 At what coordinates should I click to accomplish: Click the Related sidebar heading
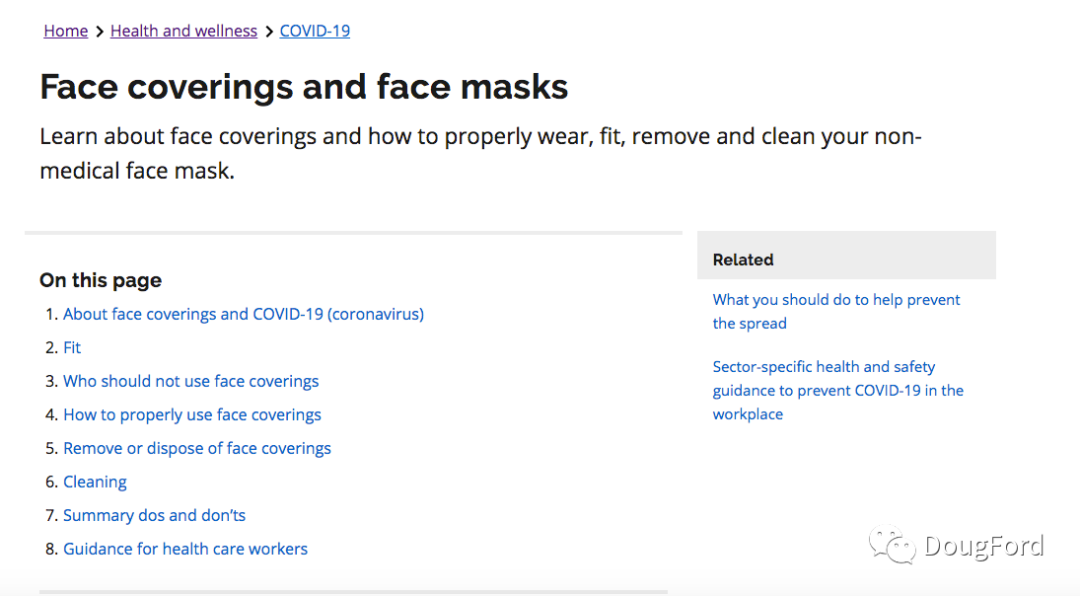pyautogui.click(x=743, y=260)
